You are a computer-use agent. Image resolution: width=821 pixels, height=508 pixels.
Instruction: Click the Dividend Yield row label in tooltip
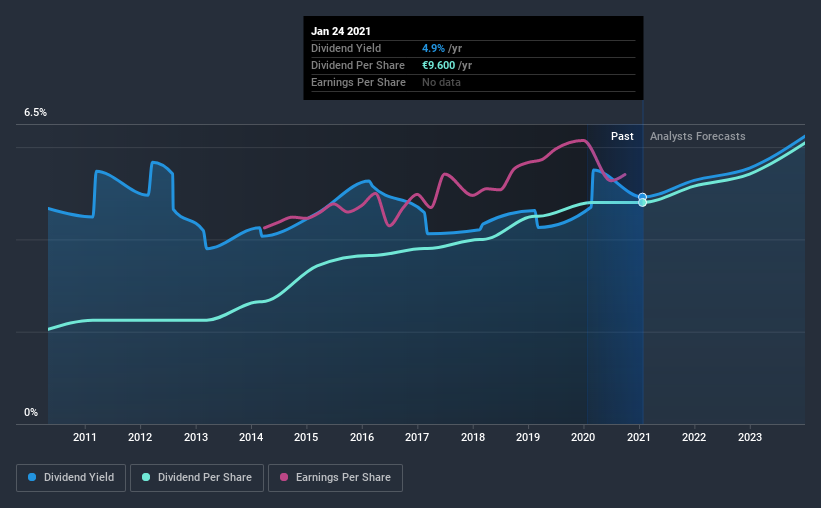click(x=346, y=48)
